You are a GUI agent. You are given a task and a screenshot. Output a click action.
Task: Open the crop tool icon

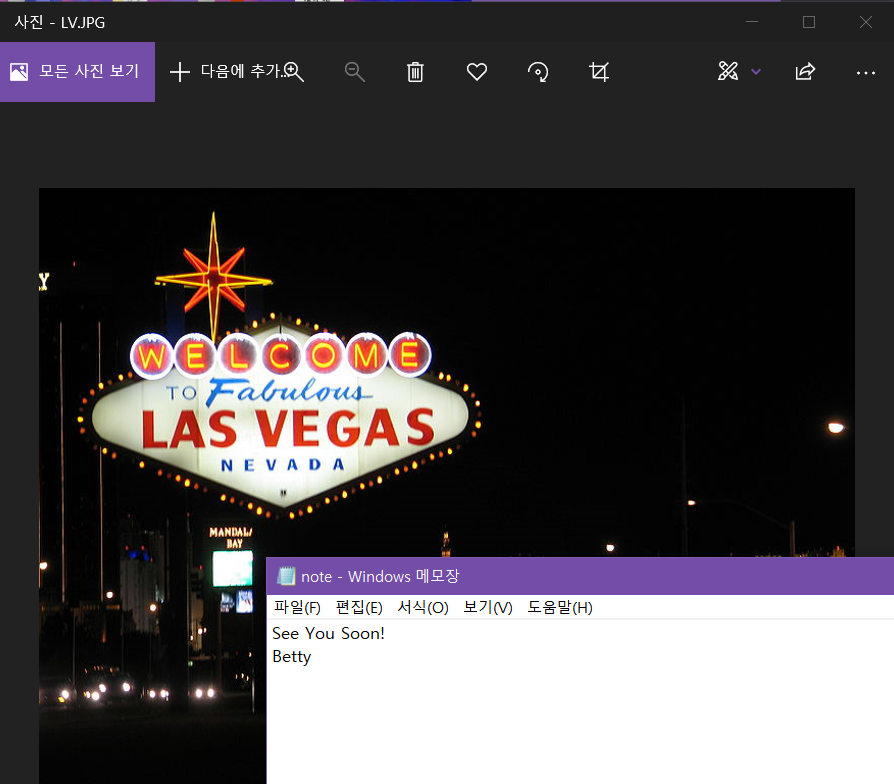599,72
